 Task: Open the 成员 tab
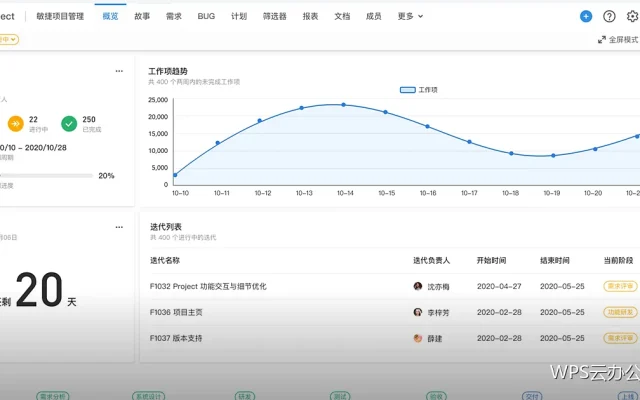373,16
